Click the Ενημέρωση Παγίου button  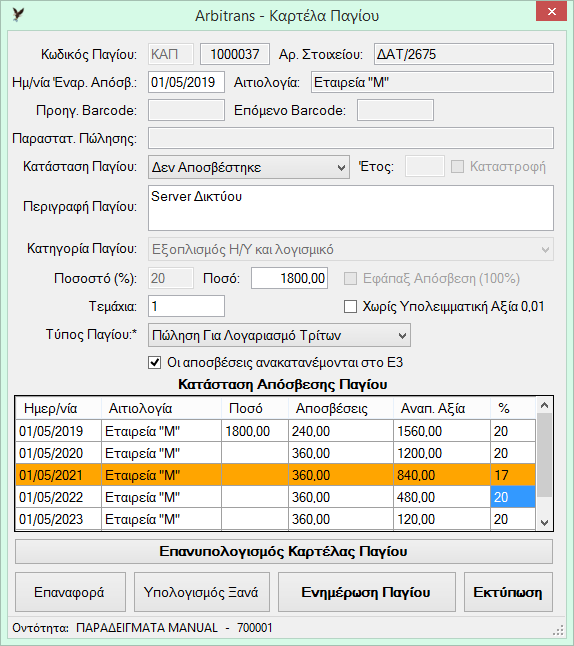pyautogui.click(x=367, y=592)
